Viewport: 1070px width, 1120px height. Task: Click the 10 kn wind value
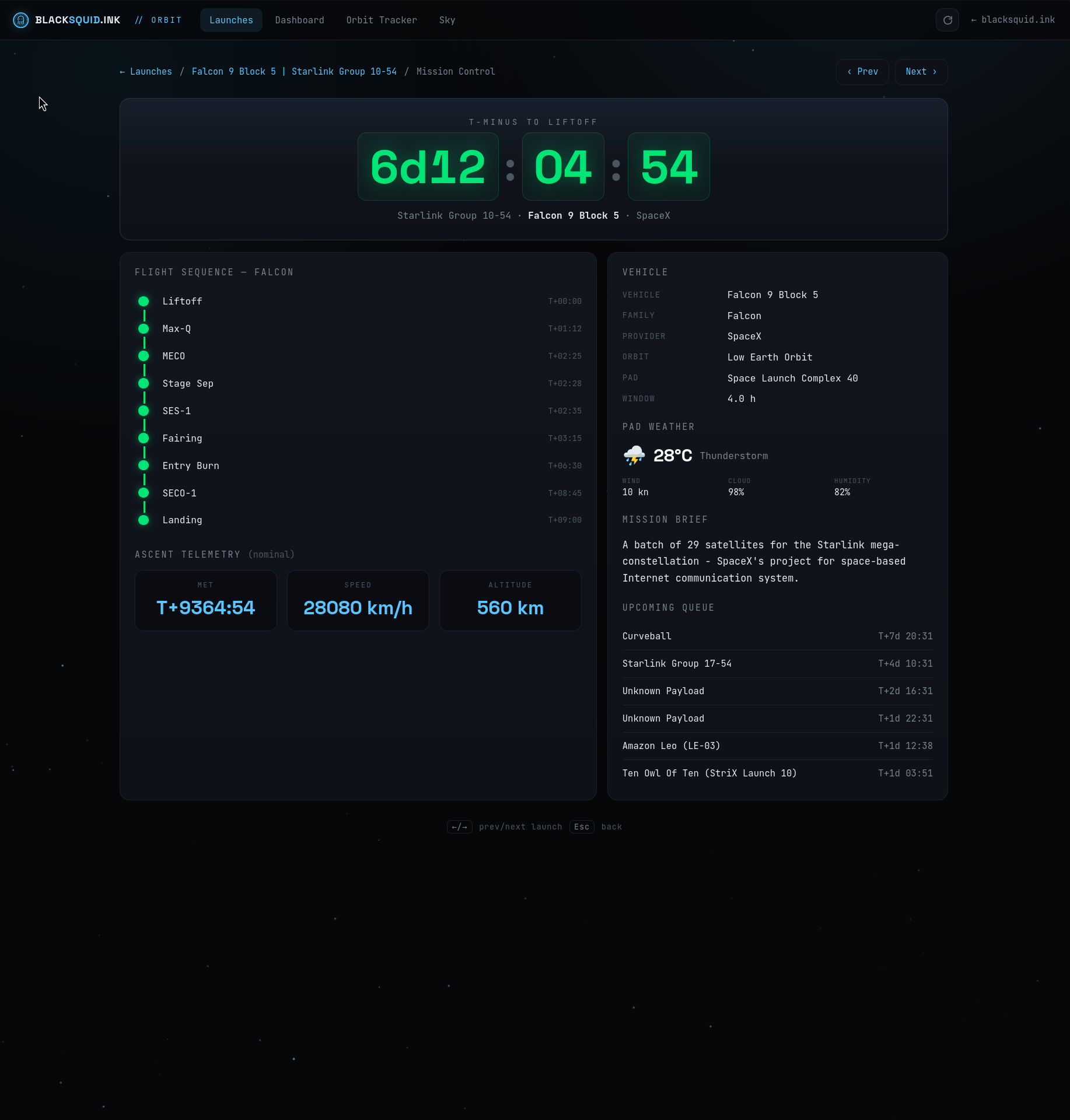tap(635, 492)
